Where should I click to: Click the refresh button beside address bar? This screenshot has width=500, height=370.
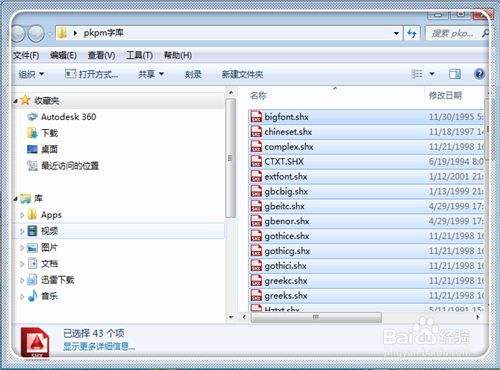tap(412, 33)
